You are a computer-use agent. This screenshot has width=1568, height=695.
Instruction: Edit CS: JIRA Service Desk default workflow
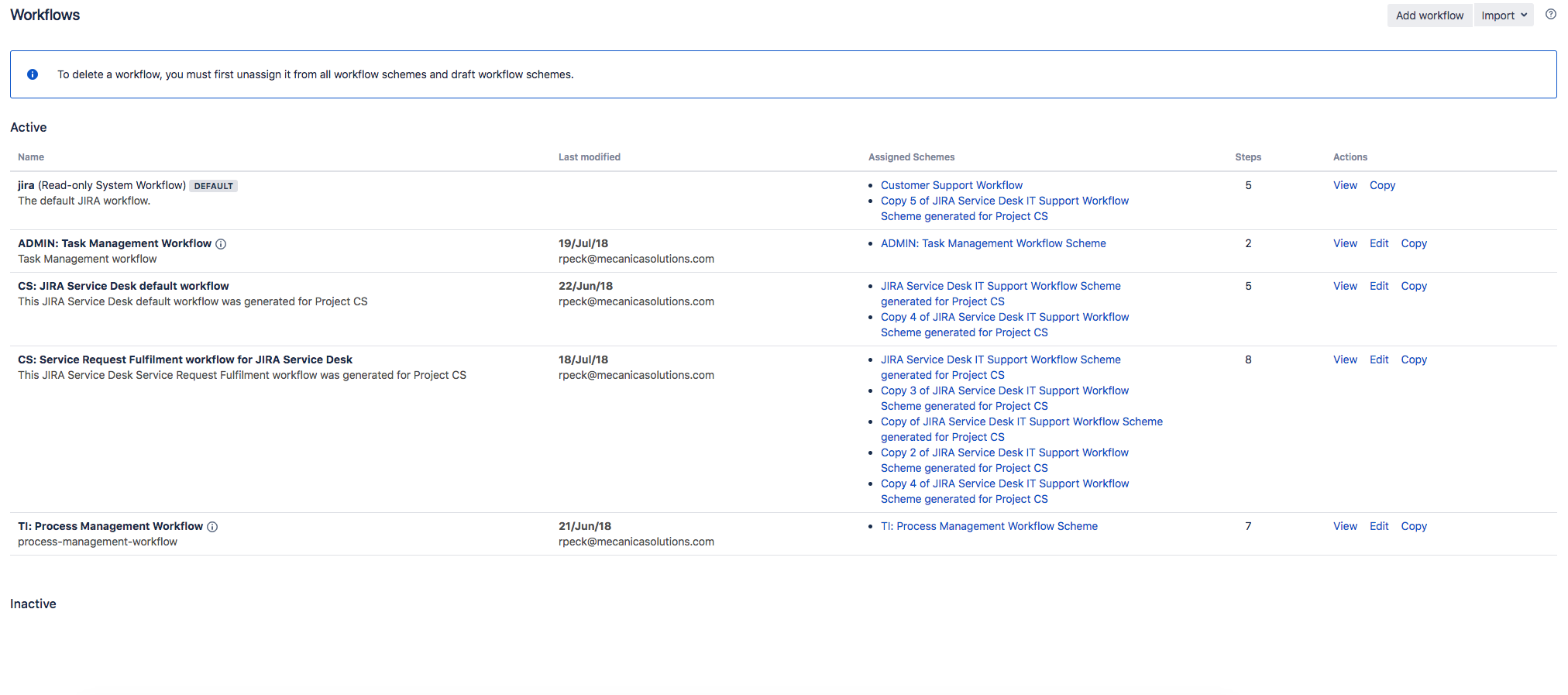point(1379,286)
